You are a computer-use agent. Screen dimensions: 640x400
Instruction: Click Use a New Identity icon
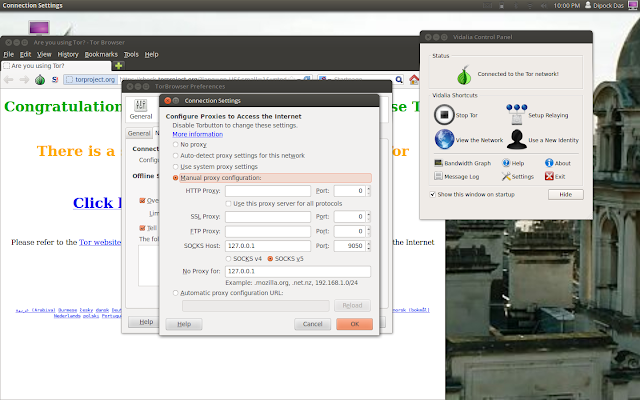coord(516,140)
